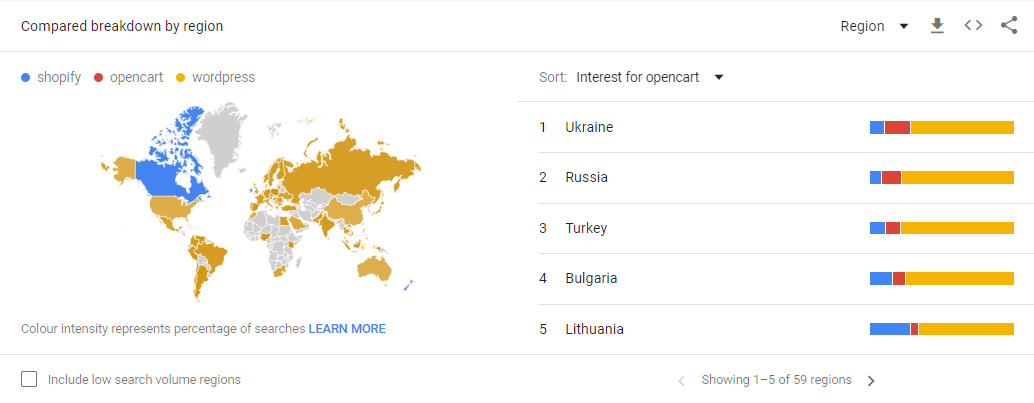Download the region breakdown as CSV
This screenshot has width=1034, height=403.
tap(937, 26)
